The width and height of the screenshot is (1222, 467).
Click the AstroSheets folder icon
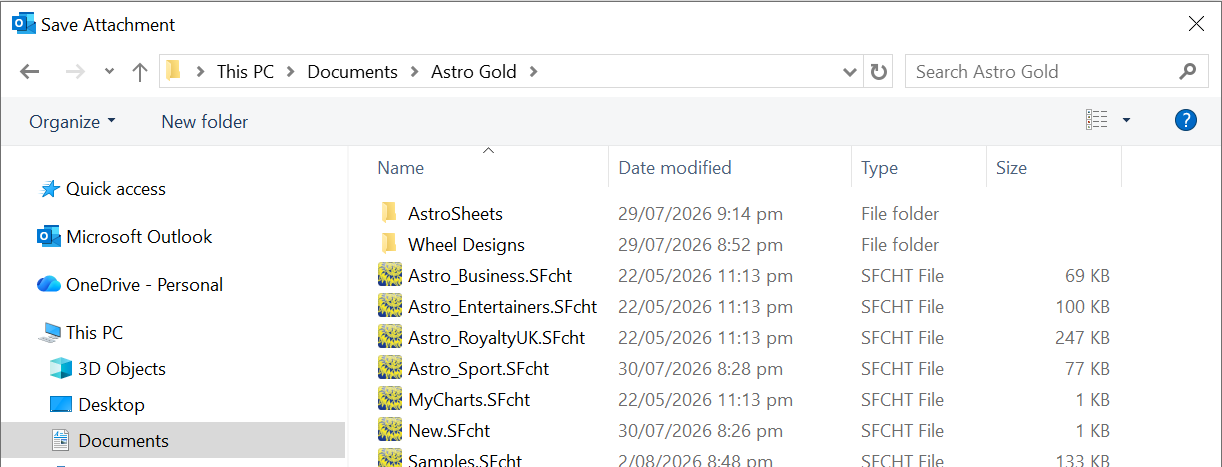(x=389, y=213)
